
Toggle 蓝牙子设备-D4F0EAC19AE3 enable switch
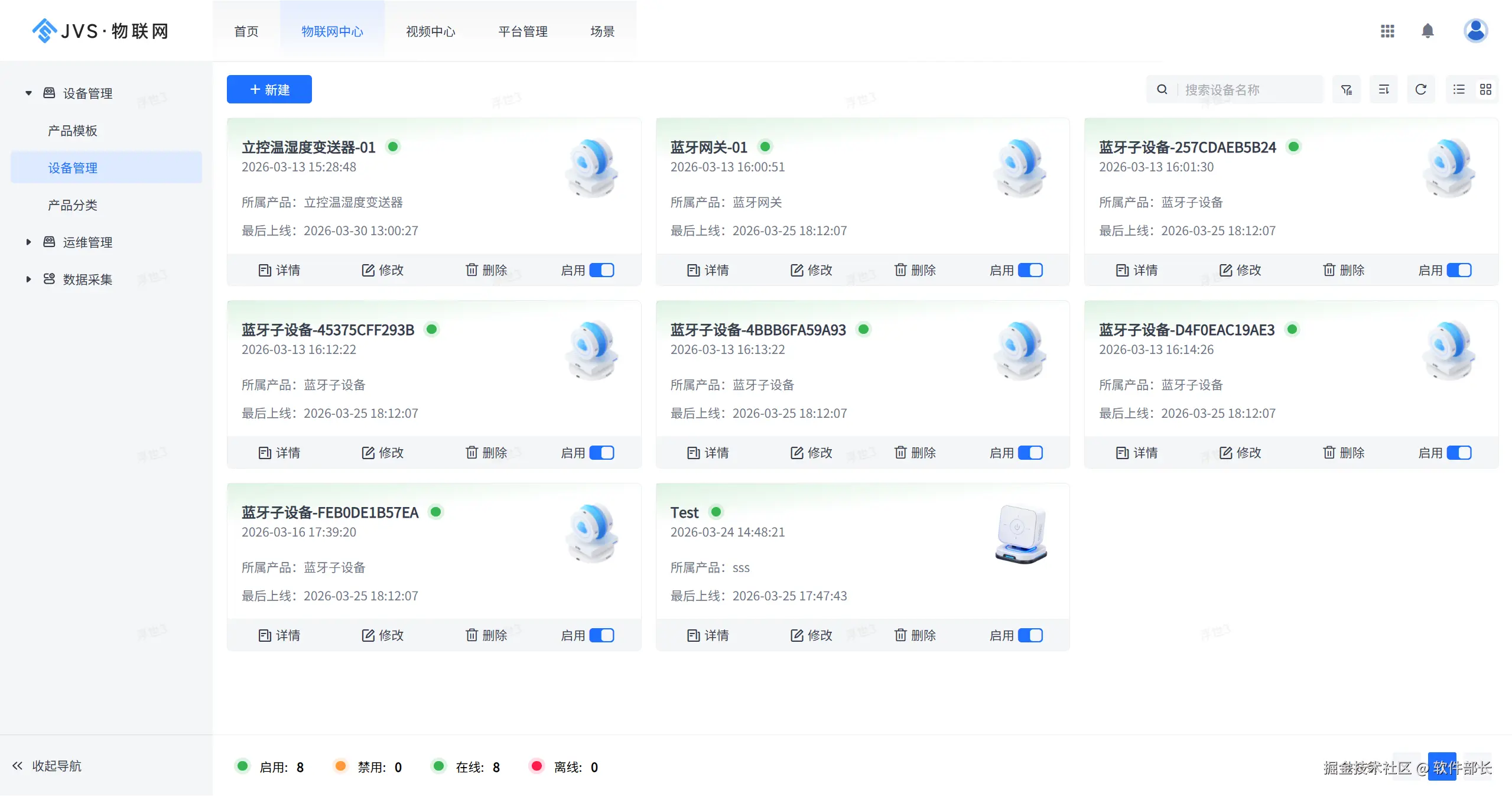click(x=1458, y=453)
